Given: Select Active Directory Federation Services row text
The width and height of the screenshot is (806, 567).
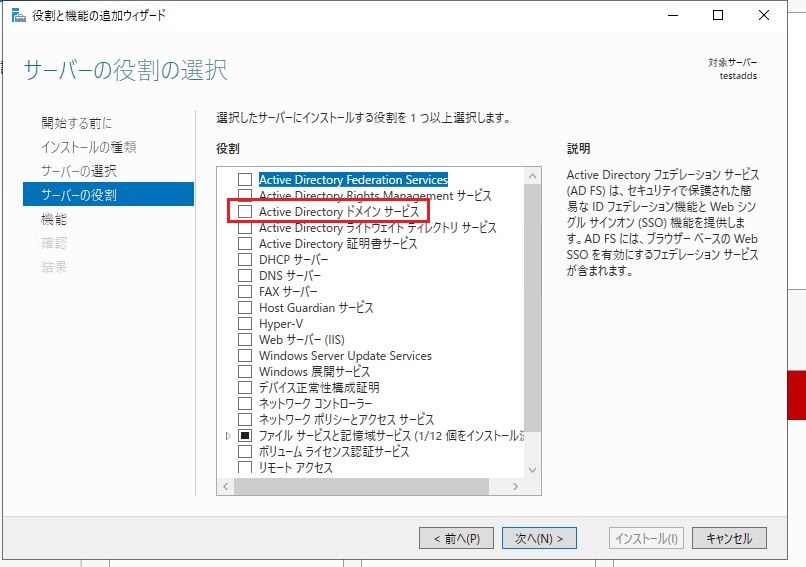Looking at the screenshot, I should click(x=353, y=179).
